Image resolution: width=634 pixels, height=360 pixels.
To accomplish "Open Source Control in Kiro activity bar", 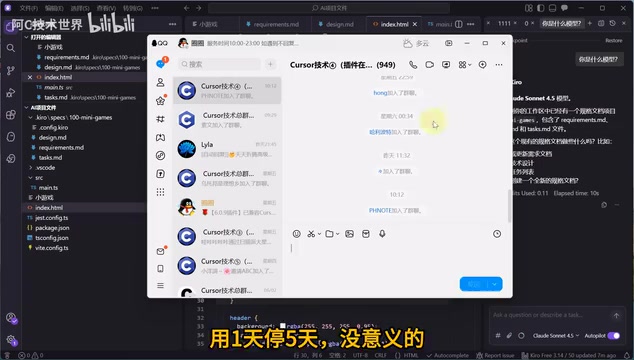I will (11, 70).
